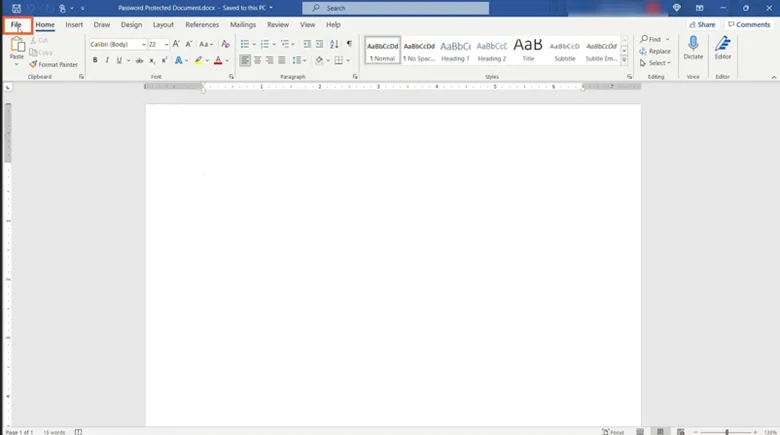
Task: Click Clear All Formatting icon
Action: point(225,44)
